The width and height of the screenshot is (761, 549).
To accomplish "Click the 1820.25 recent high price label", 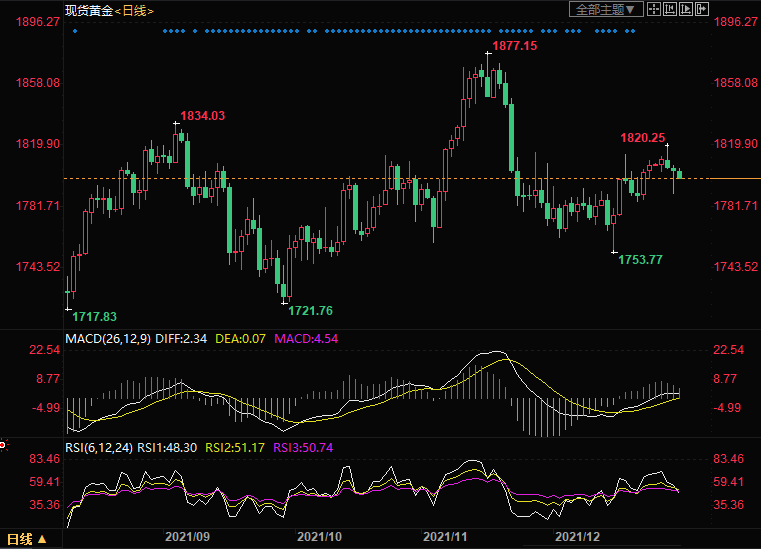I will pyautogui.click(x=642, y=138).
